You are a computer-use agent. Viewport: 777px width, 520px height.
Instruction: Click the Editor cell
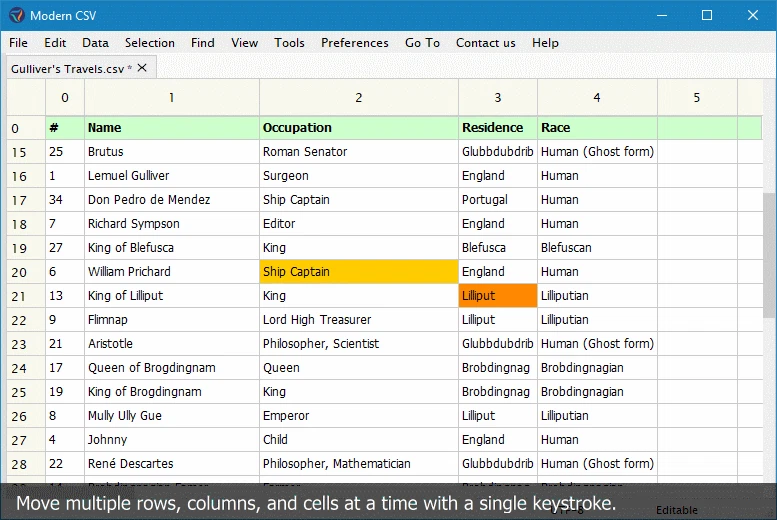[x=359, y=224]
